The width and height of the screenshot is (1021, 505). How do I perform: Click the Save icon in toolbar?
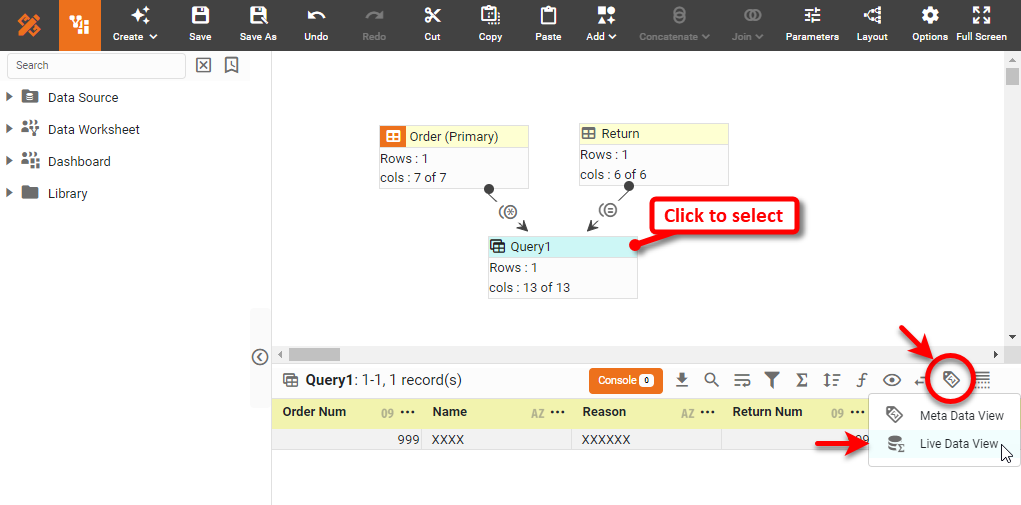200,24
